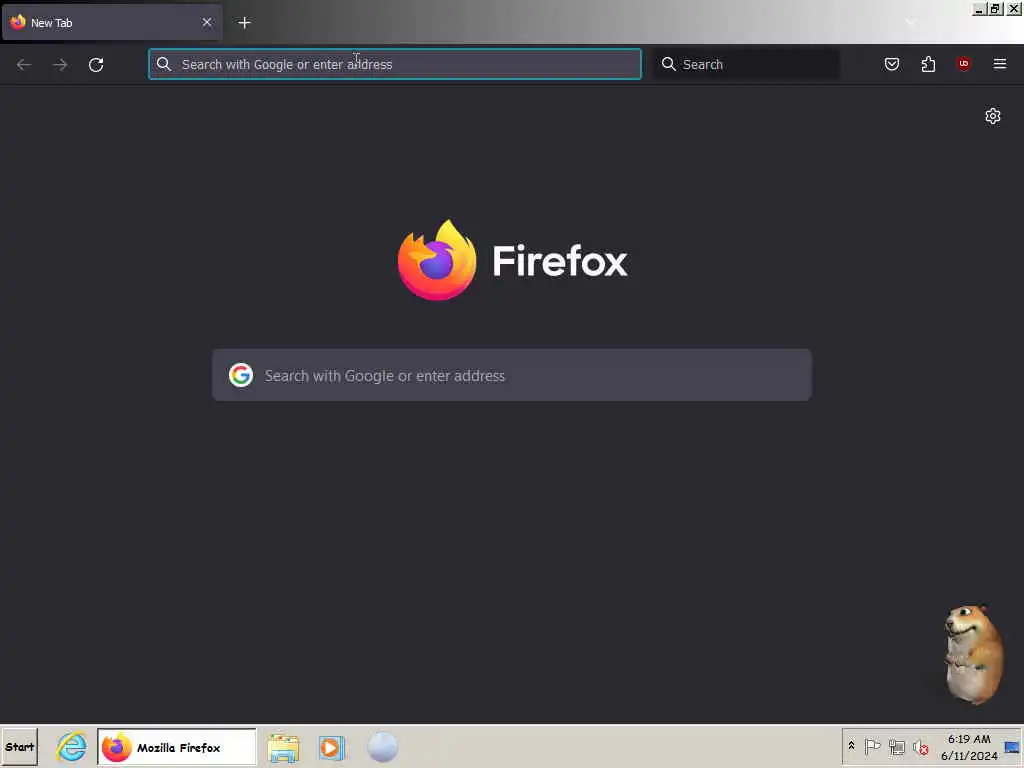Click the Google logo in search box

tap(241, 376)
